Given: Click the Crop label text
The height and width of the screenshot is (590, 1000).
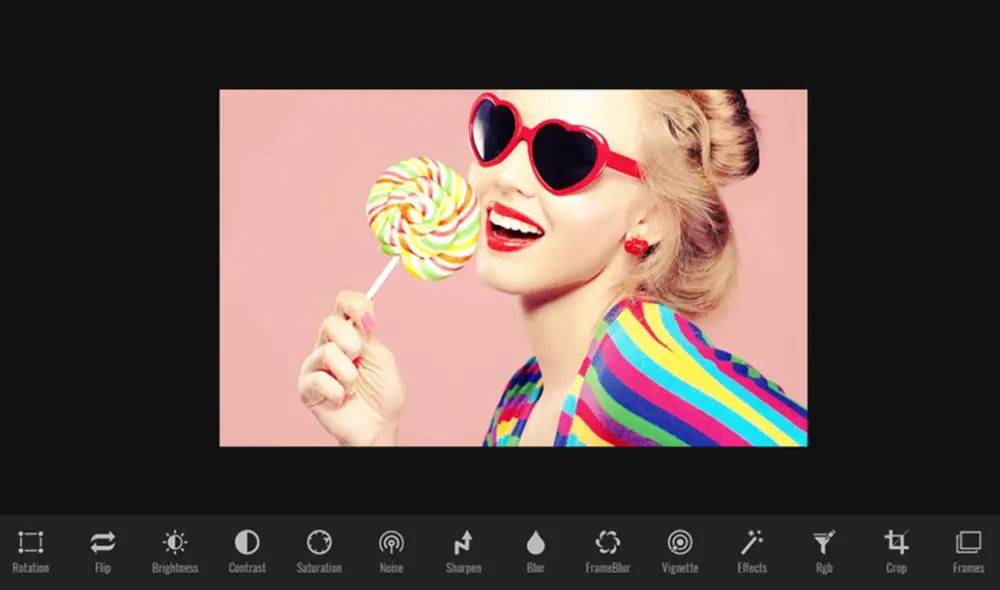Looking at the screenshot, I should (x=895, y=568).
